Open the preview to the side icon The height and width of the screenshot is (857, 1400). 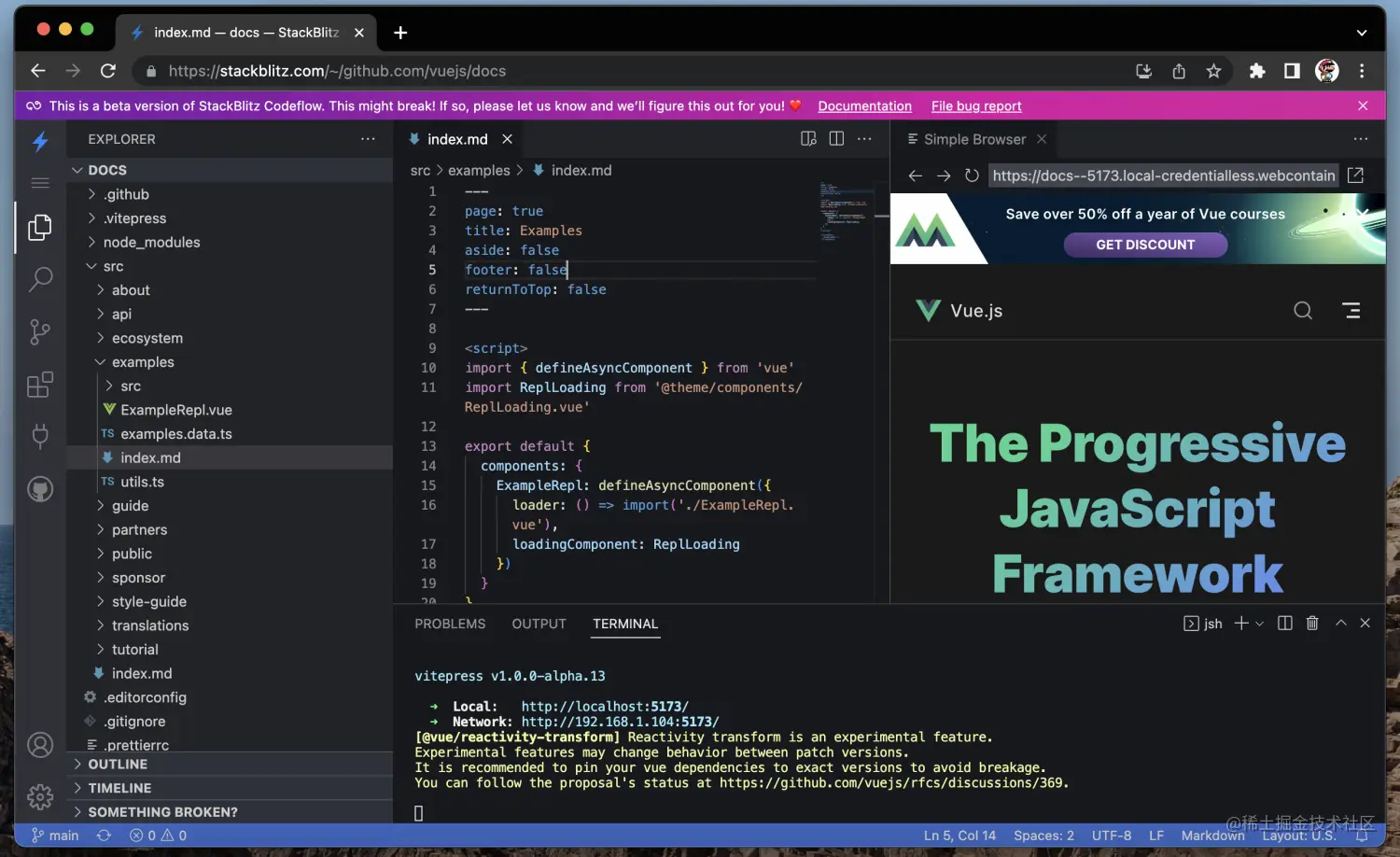point(808,139)
